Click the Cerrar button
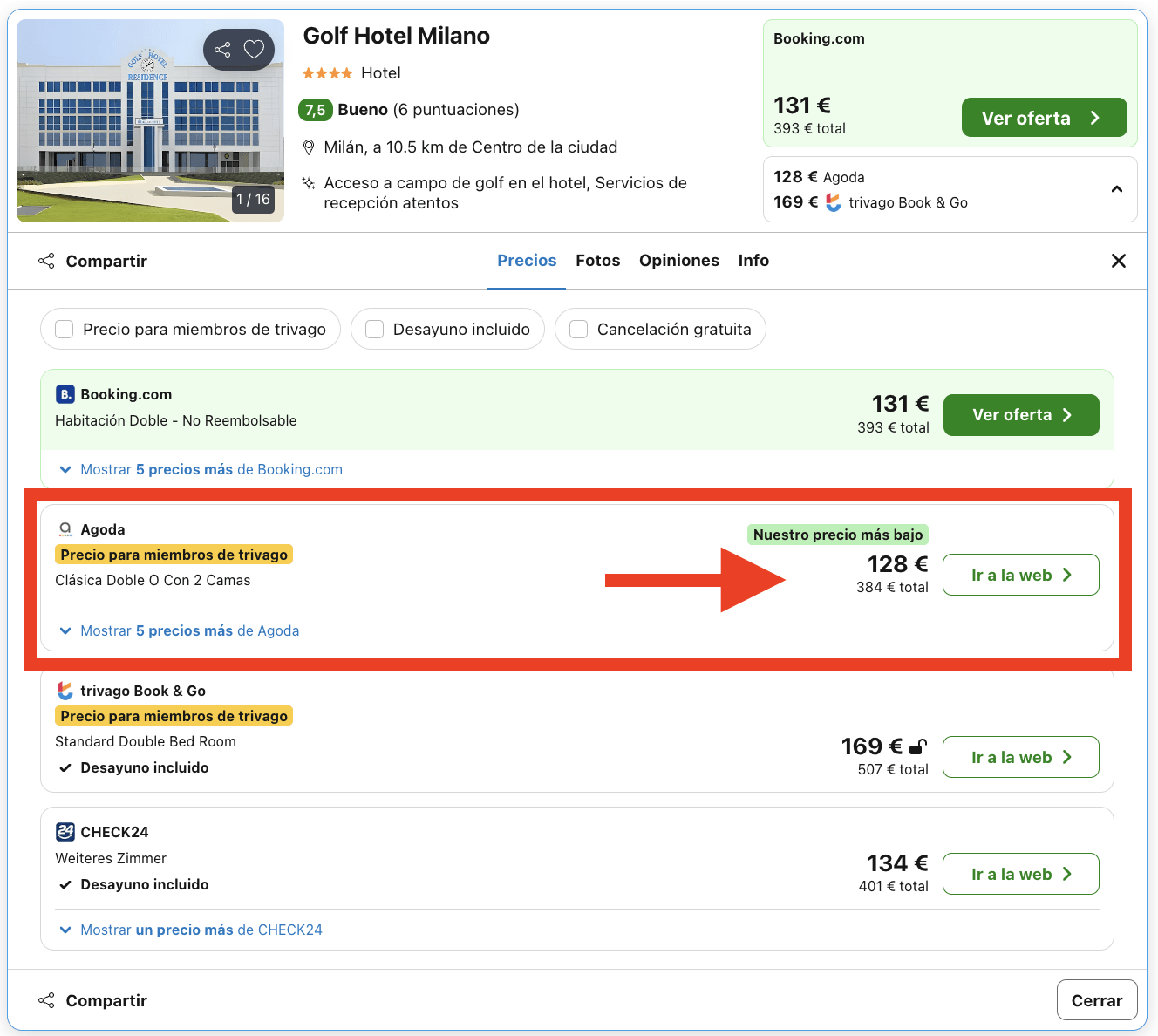 click(1097, 1000)
